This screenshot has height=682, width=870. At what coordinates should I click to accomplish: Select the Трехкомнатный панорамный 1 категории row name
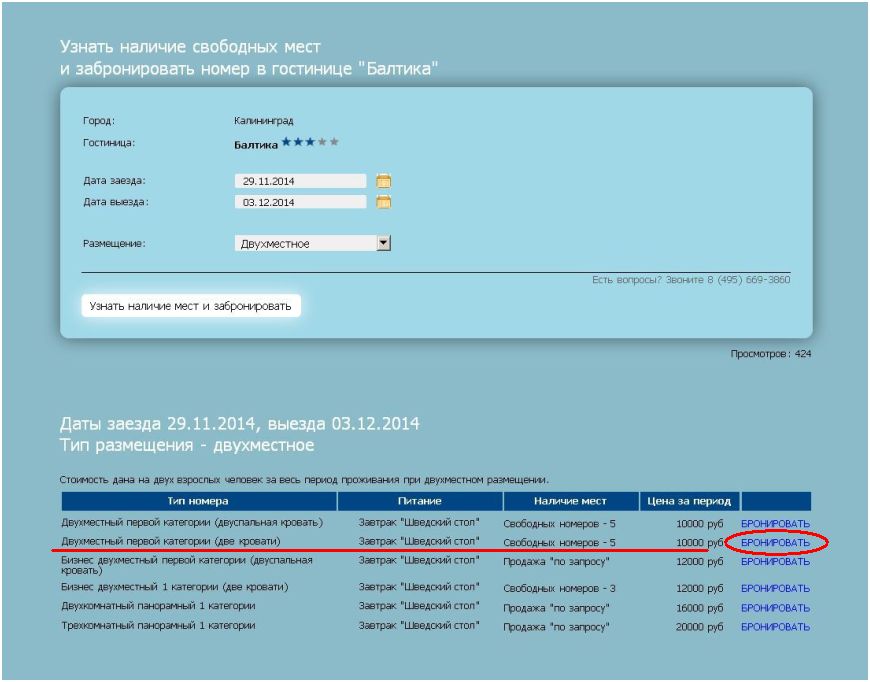coord(158,626)
